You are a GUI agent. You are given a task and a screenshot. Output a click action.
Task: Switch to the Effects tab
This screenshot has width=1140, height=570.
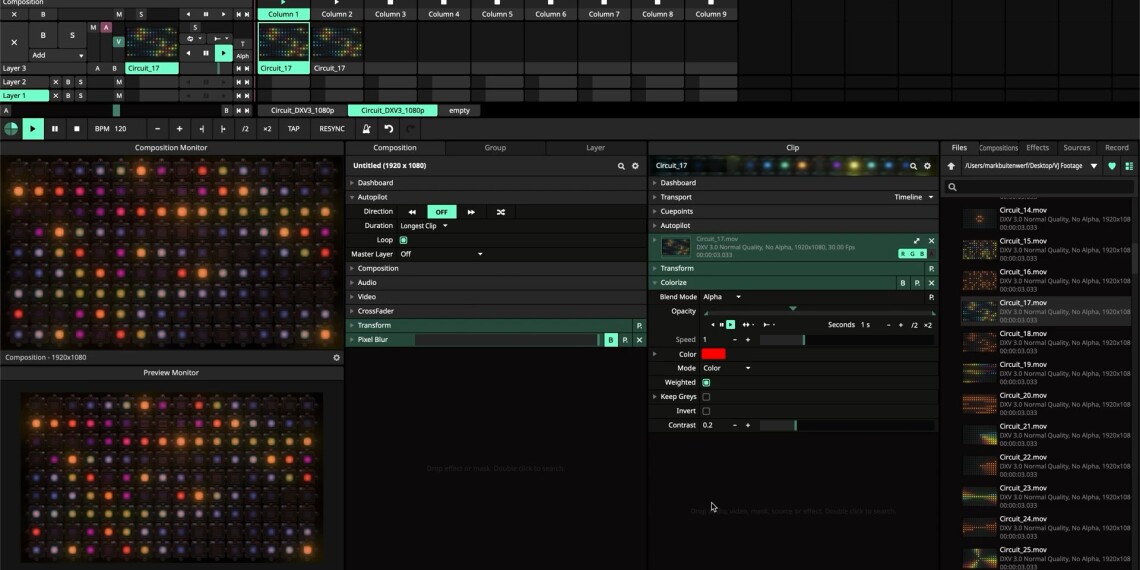point(1038,148)
